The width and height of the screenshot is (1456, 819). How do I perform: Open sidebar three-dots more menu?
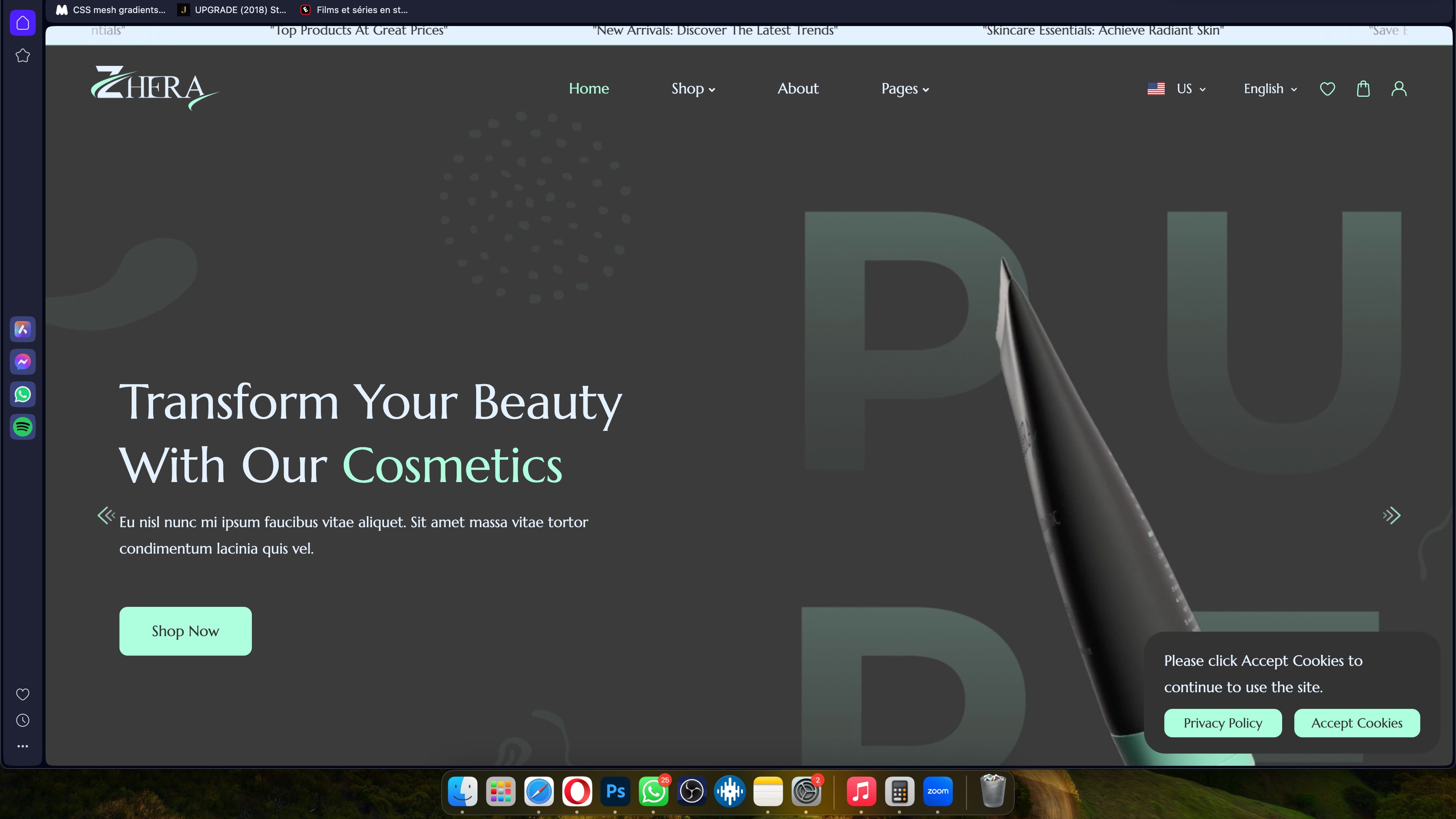(x=23, y=746)
